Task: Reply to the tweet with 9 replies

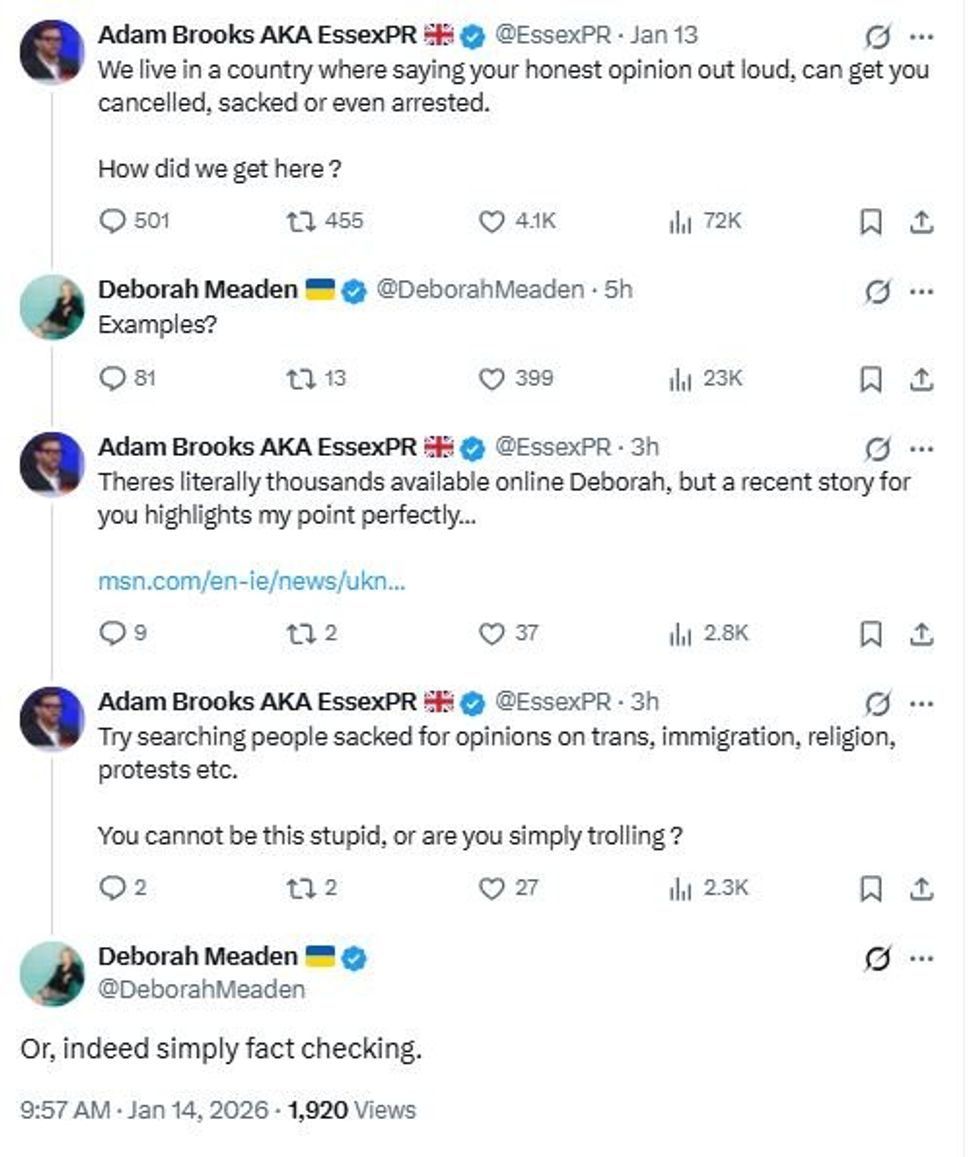Action: 112,633
